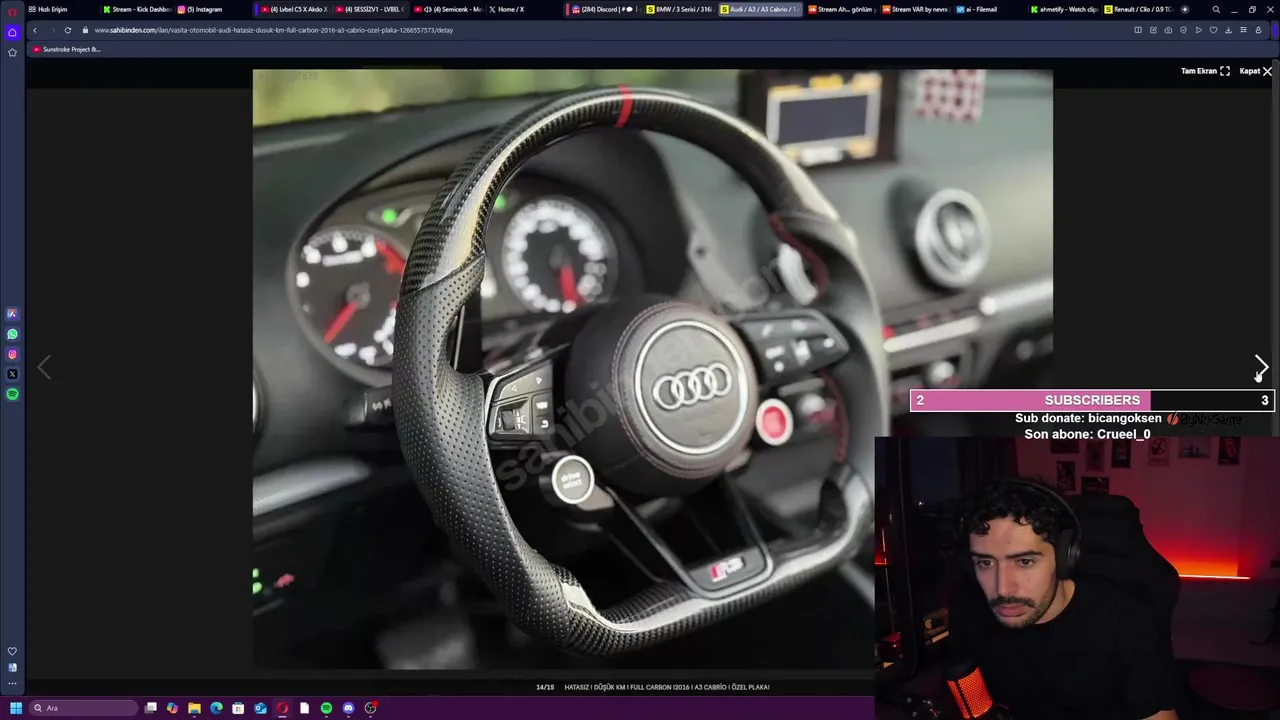Search open tabs magnifier icon
The image size is (1280, 720).
coord(1216,9)
